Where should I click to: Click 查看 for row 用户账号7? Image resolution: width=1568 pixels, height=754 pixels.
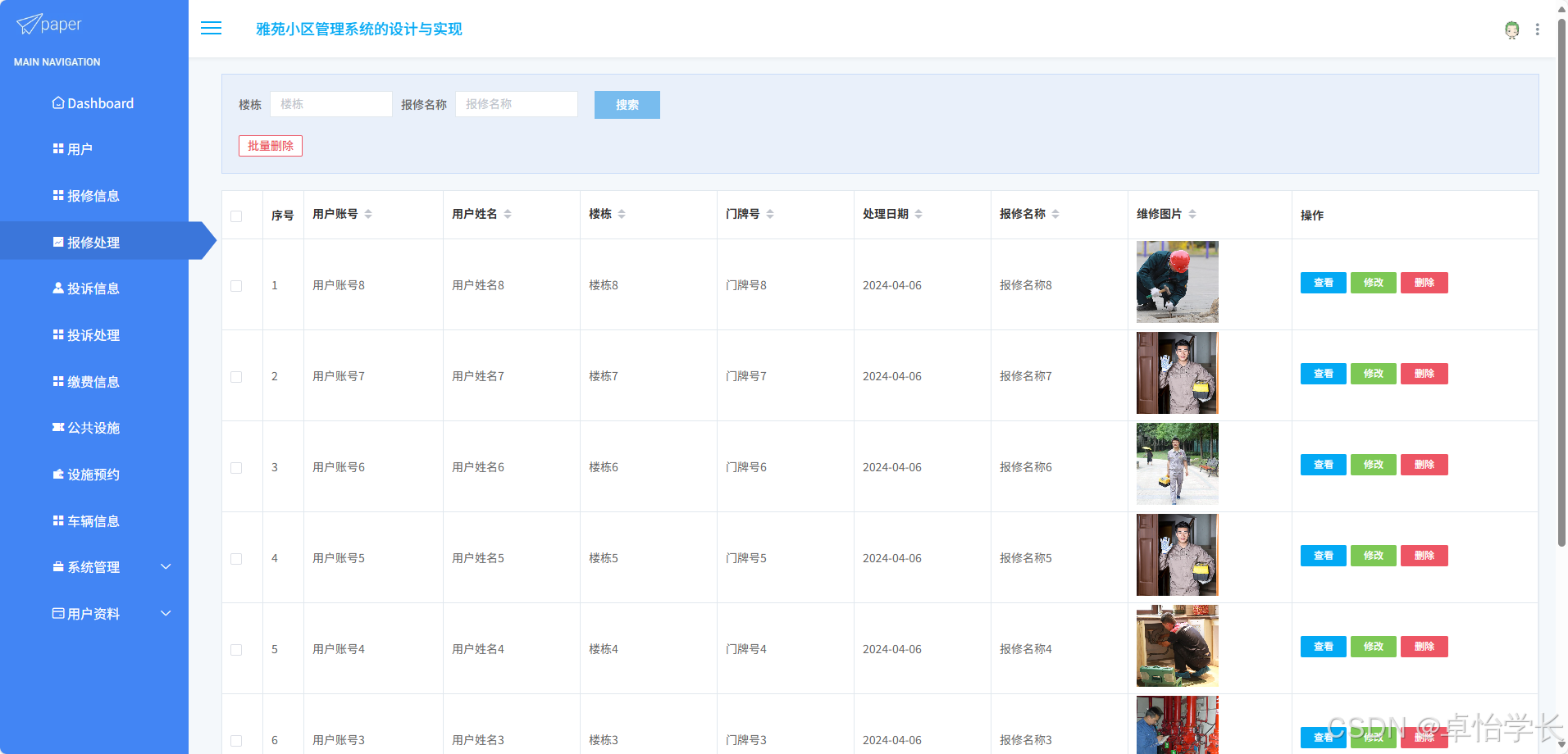[x=1324, y=374]
